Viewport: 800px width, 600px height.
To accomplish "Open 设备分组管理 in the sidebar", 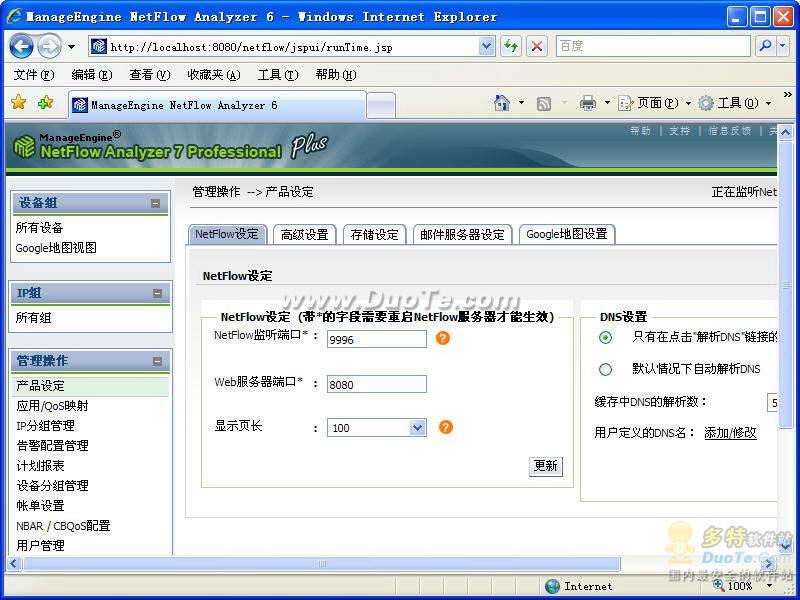I will 52,486.
